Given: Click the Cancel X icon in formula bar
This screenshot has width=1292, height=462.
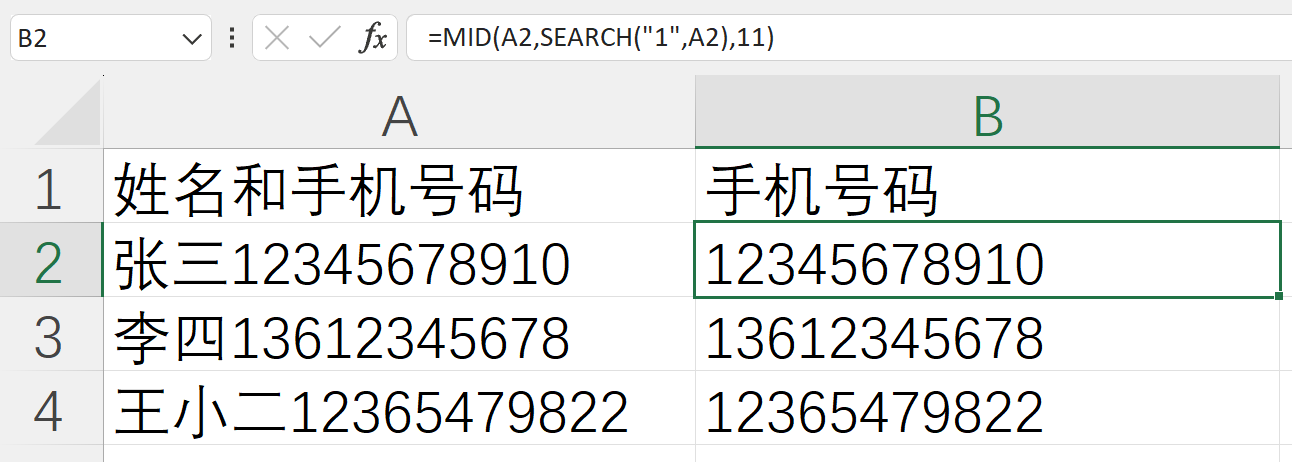Looking at the screenshot, I should [x=278, y=39].
